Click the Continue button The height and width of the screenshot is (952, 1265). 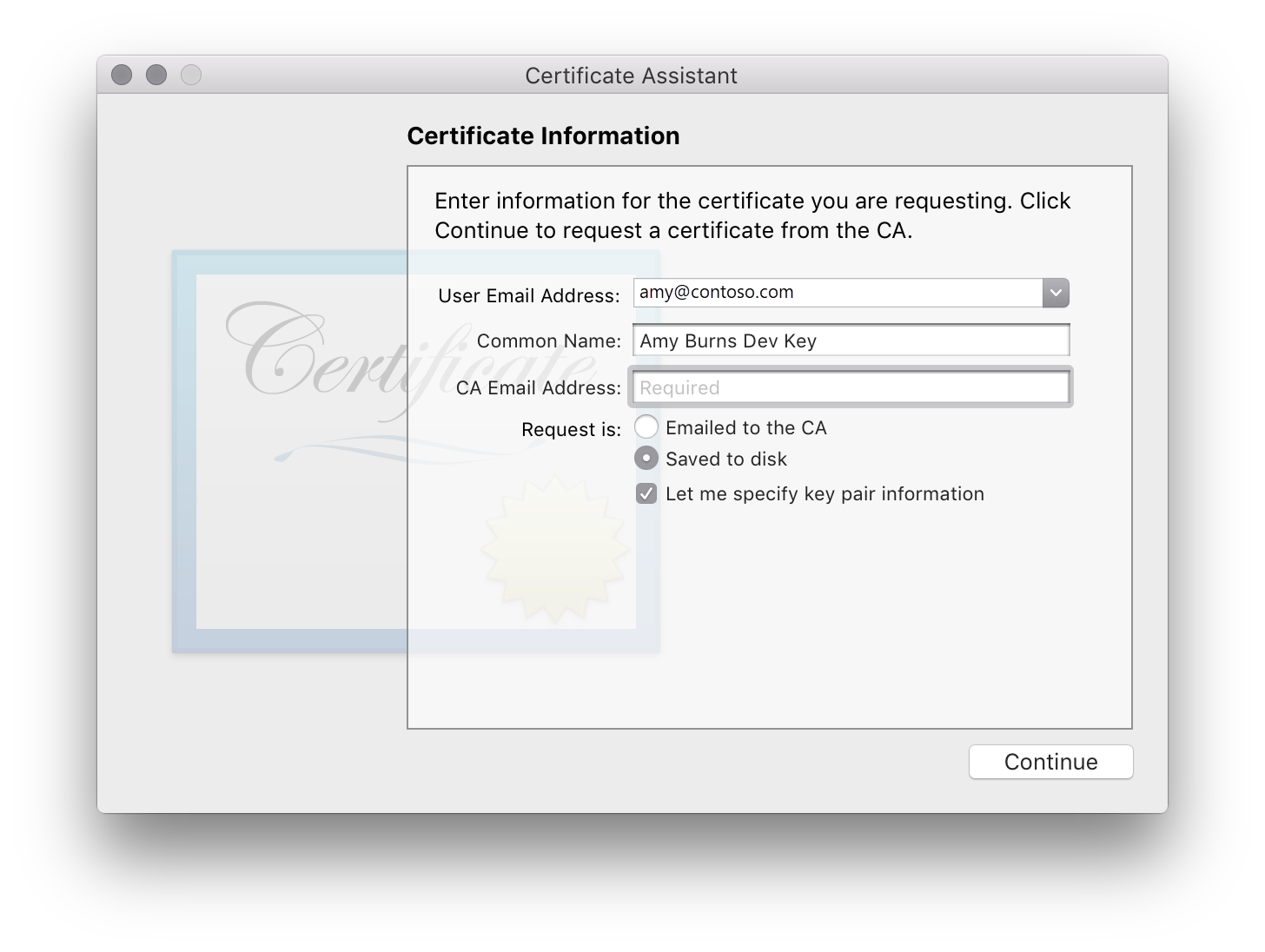1050,762
